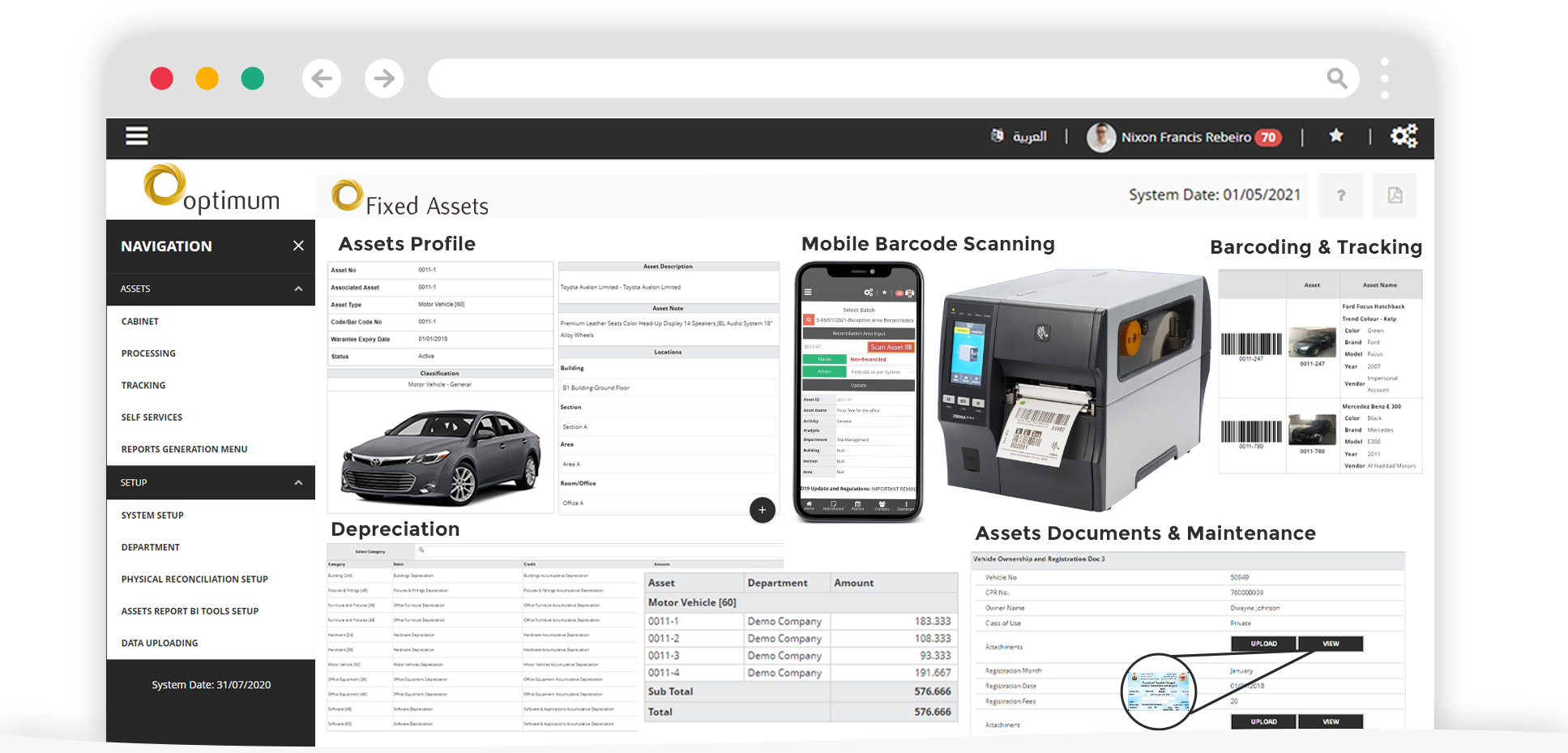Screen dimensions: 1568x753
Task: Switch language to العربية
Action: tap(1030, 135)
